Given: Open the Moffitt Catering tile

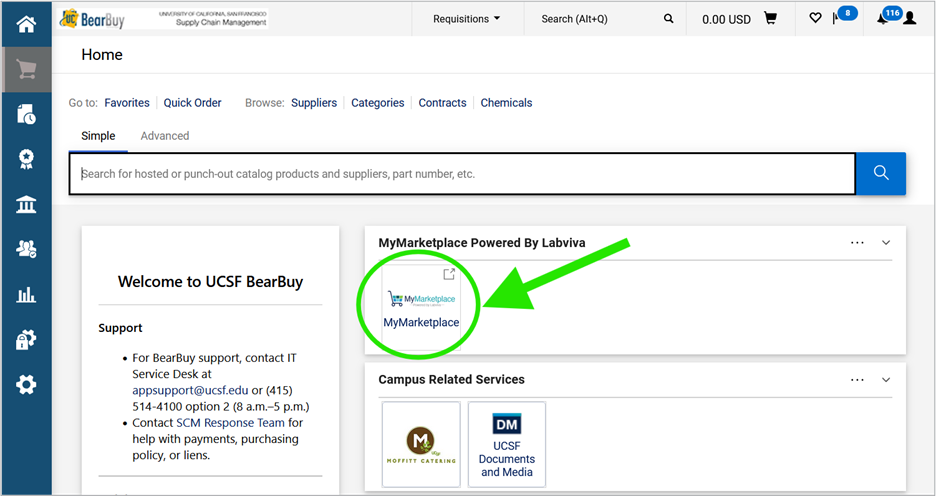Looking at the screenshot, I should pos(421,444).
